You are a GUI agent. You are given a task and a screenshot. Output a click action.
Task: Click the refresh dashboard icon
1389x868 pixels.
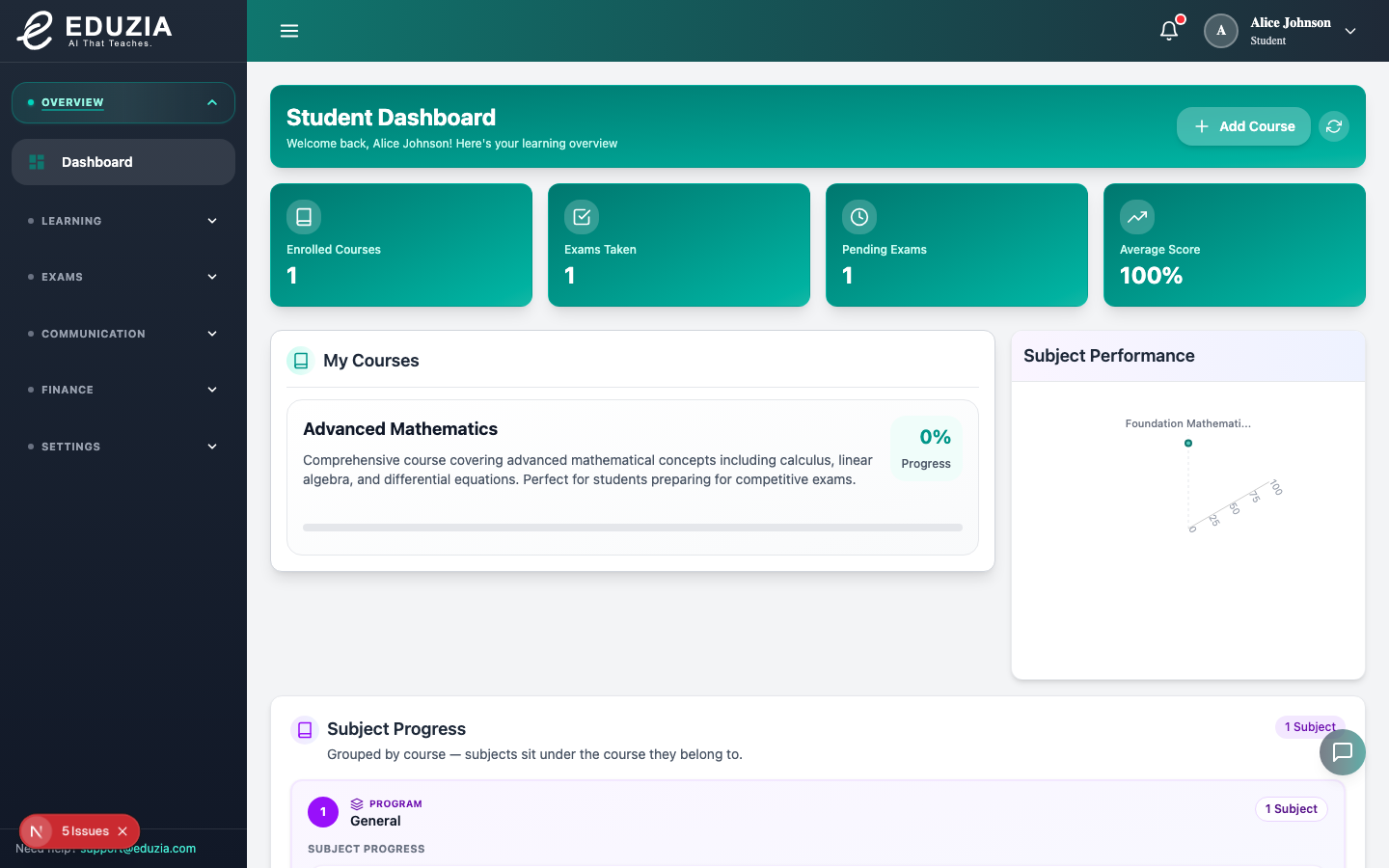tap(1334, 126)
